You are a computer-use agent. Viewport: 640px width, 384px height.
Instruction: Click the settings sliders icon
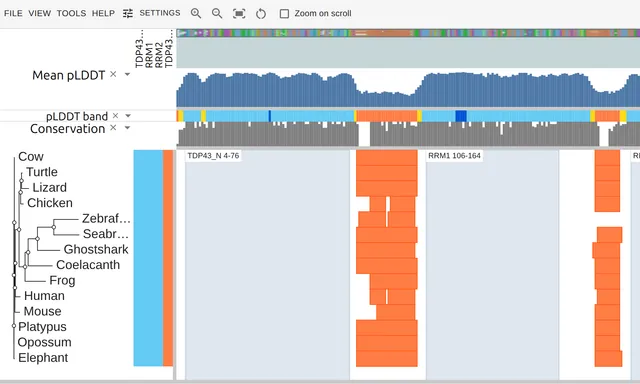pyautogui.click(x=128, y=13)
